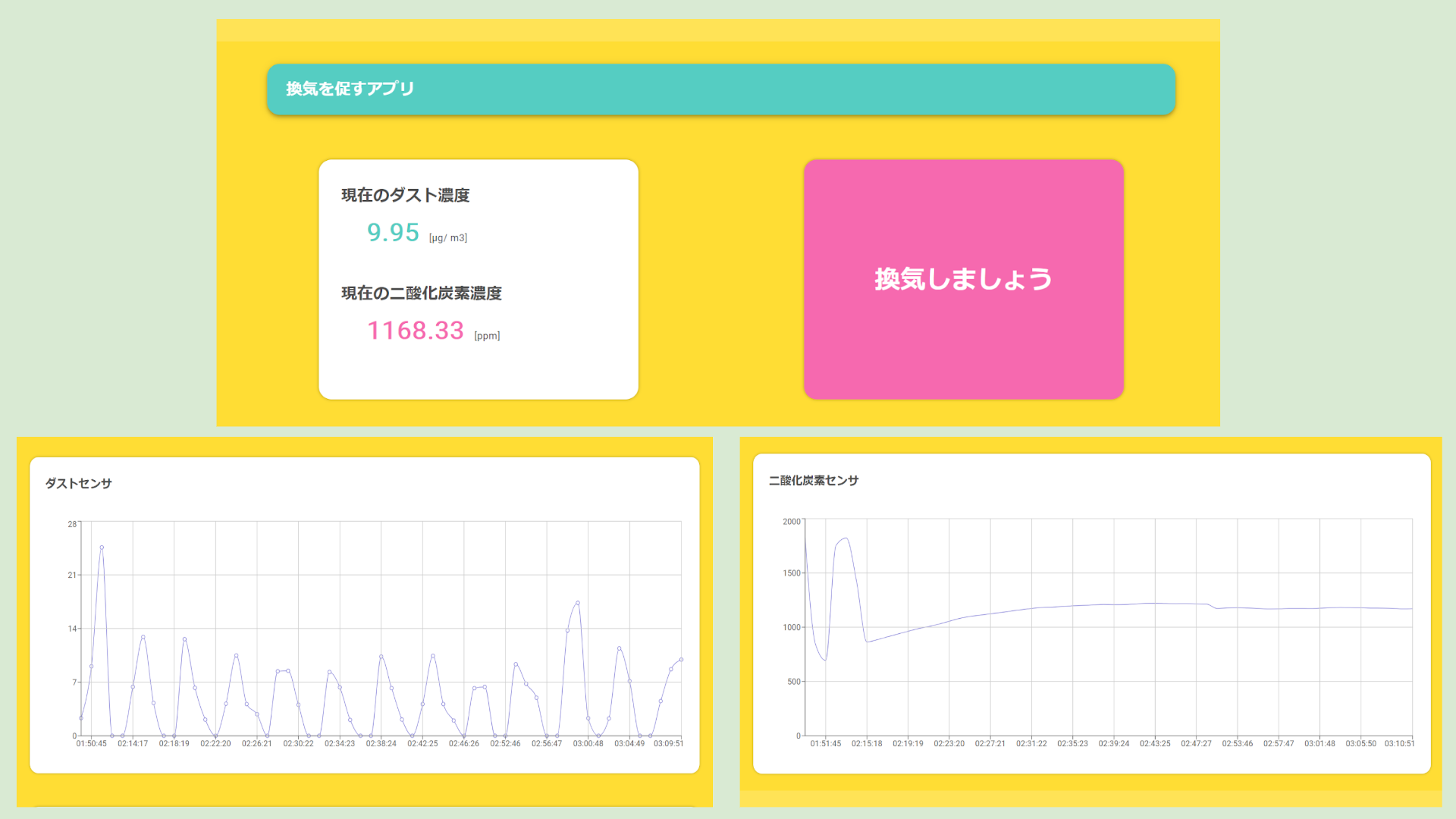The image size is (1456, 819).
Task: Click the 換気を促すアプリ header bar
Action: click(x=719, y=89)
